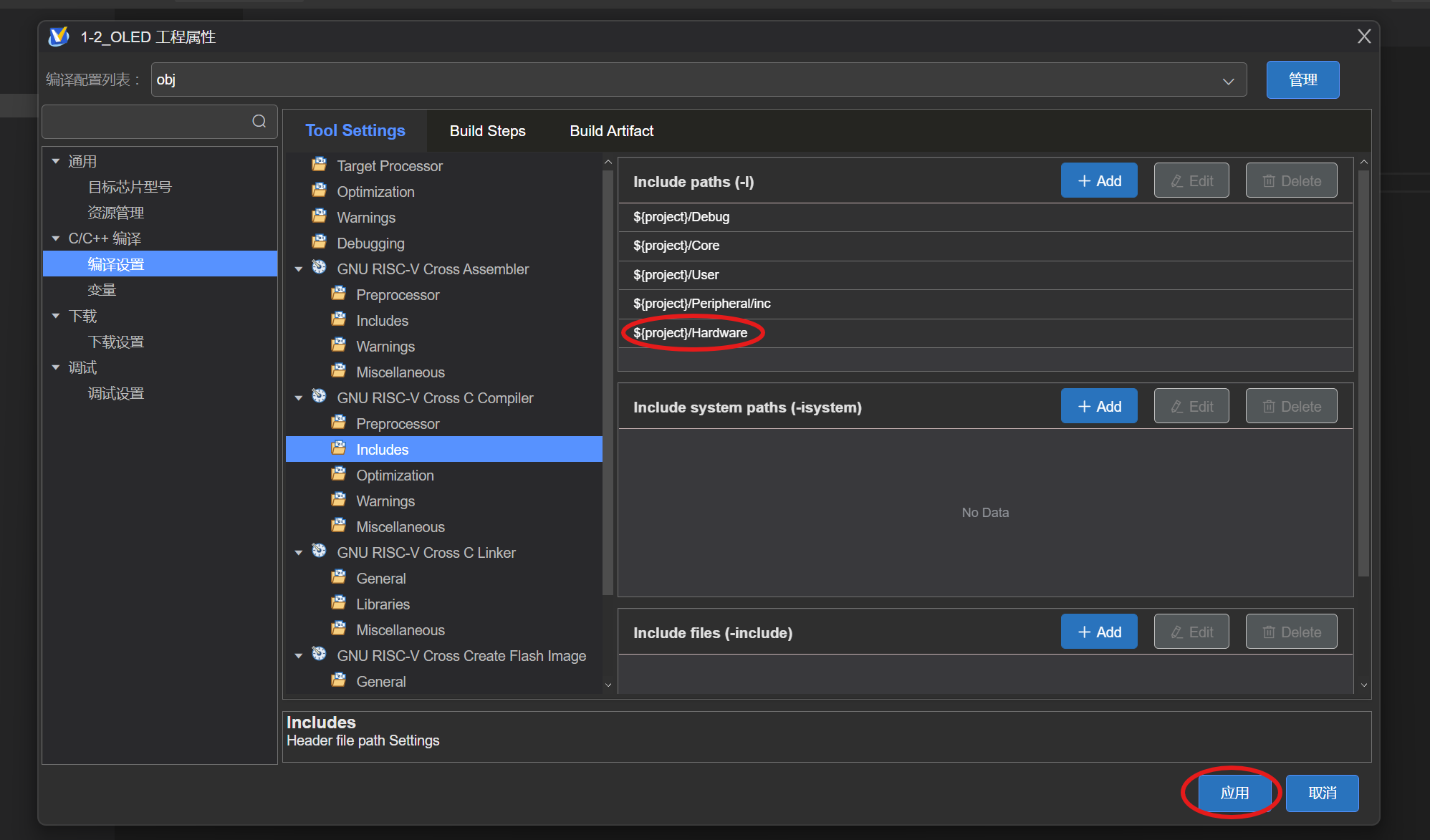Select General under Cross C Linker
The image size is (1430, 840).
point(380,579)
